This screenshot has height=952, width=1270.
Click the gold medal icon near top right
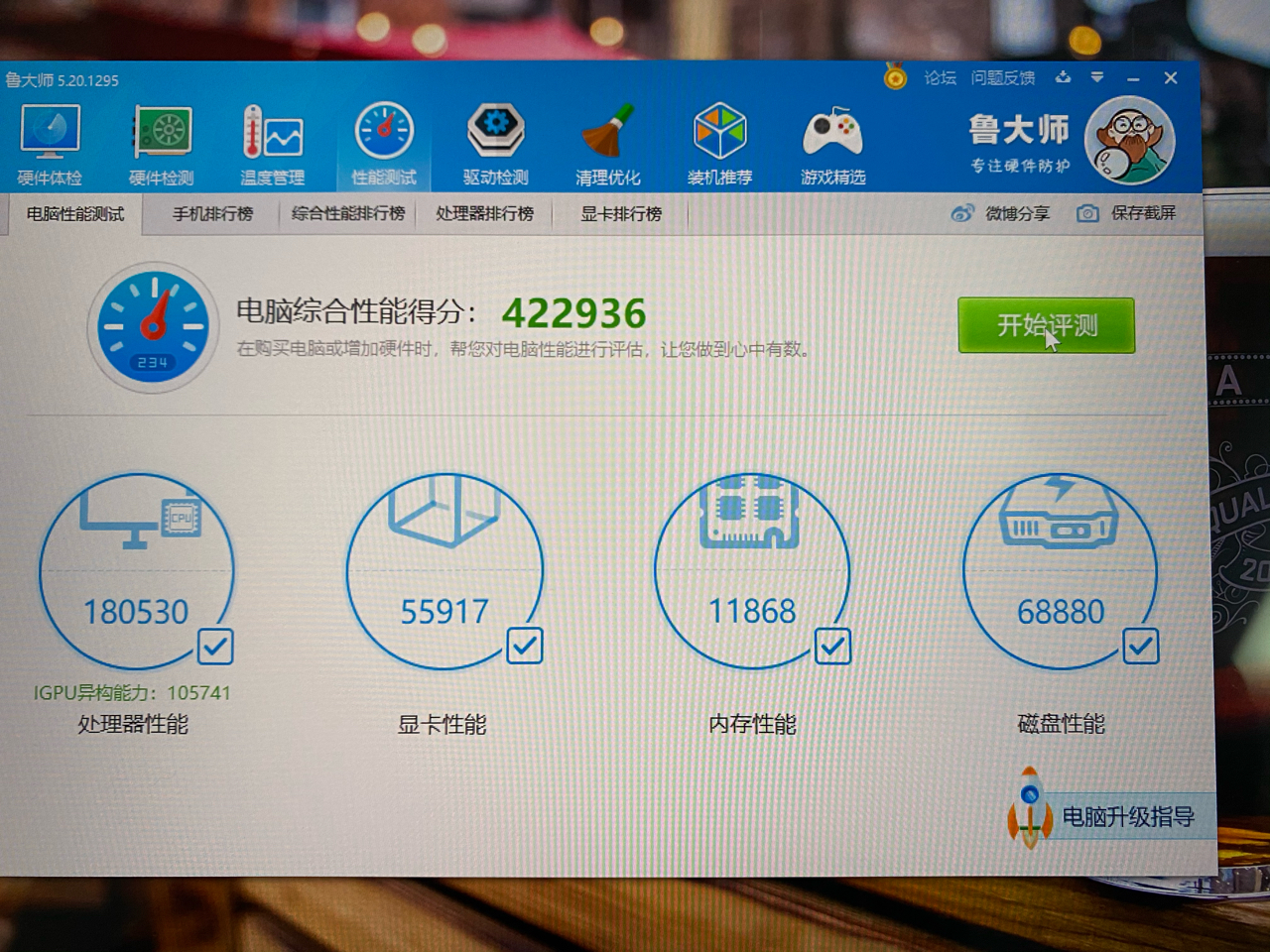(896, 77)
